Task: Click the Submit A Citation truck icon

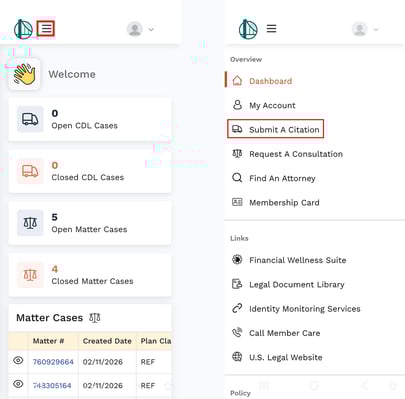Action: click(x=237, y=129)
